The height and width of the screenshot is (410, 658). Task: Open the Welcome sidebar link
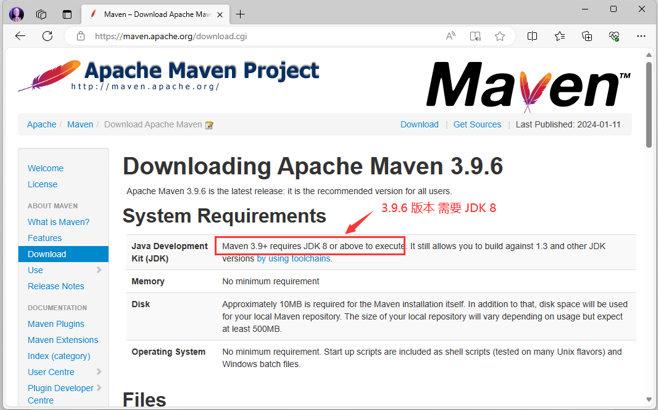pos(45,168)
